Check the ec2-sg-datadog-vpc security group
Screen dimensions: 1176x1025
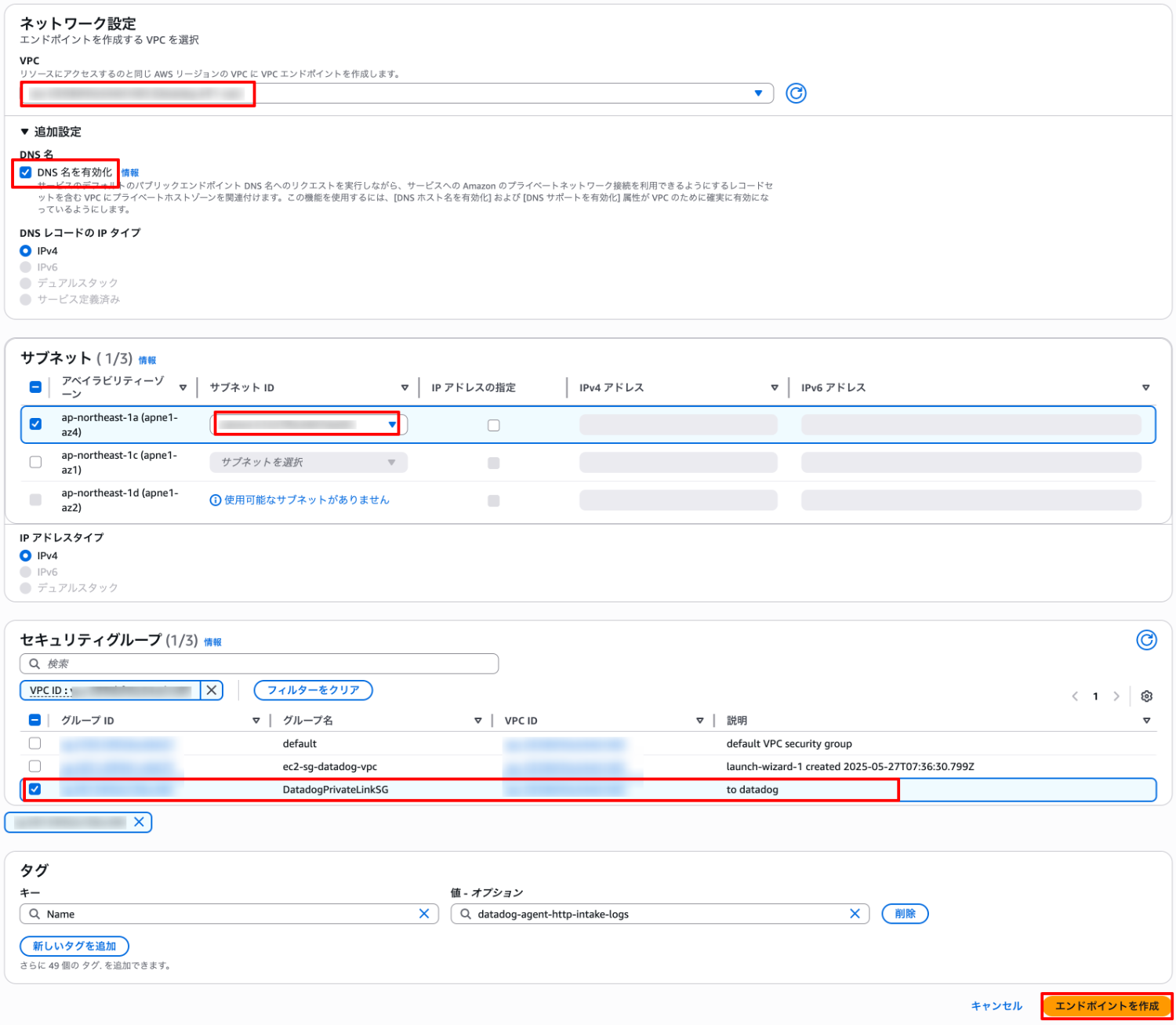pyautogui.click(x=34, y=765)
